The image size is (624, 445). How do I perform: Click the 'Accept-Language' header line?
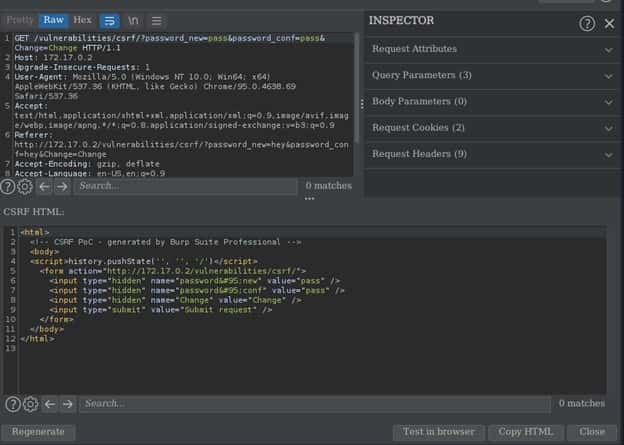tap(90, 174)
